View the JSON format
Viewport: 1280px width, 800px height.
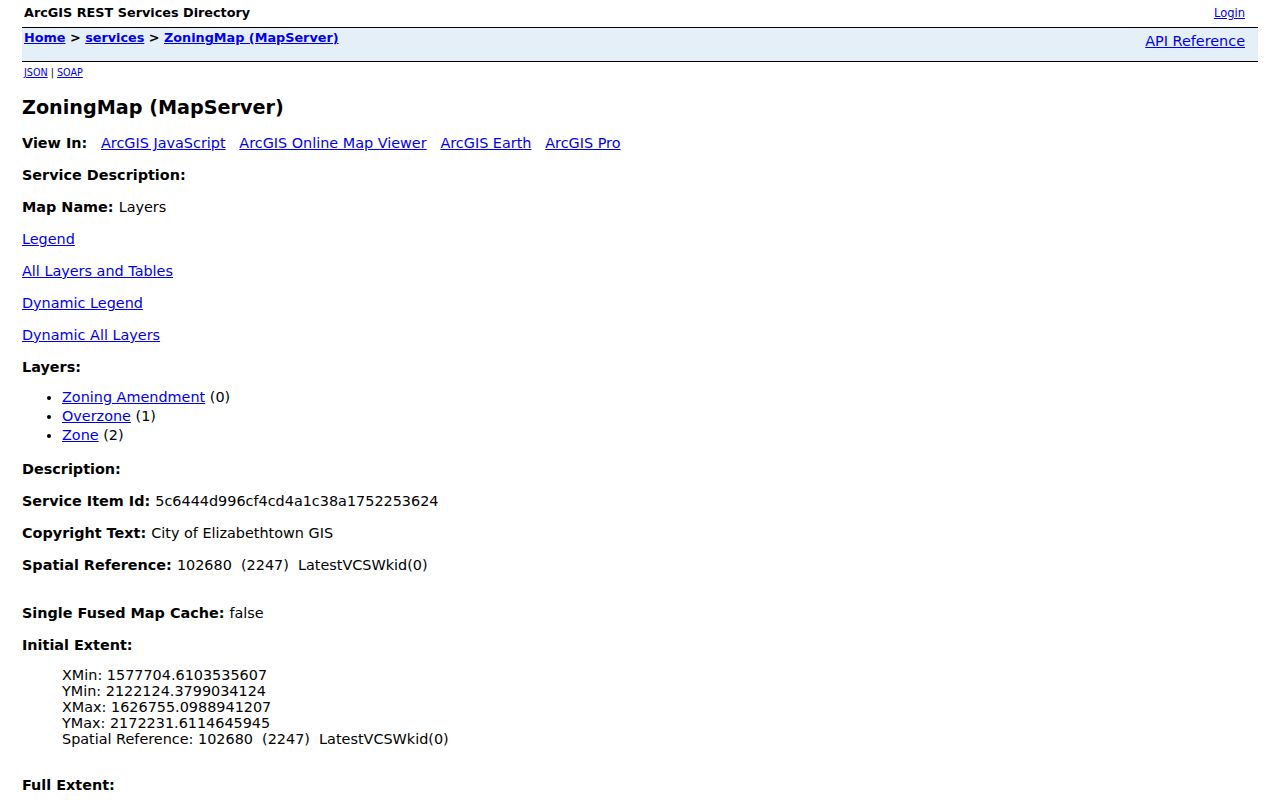coord(36,72)
